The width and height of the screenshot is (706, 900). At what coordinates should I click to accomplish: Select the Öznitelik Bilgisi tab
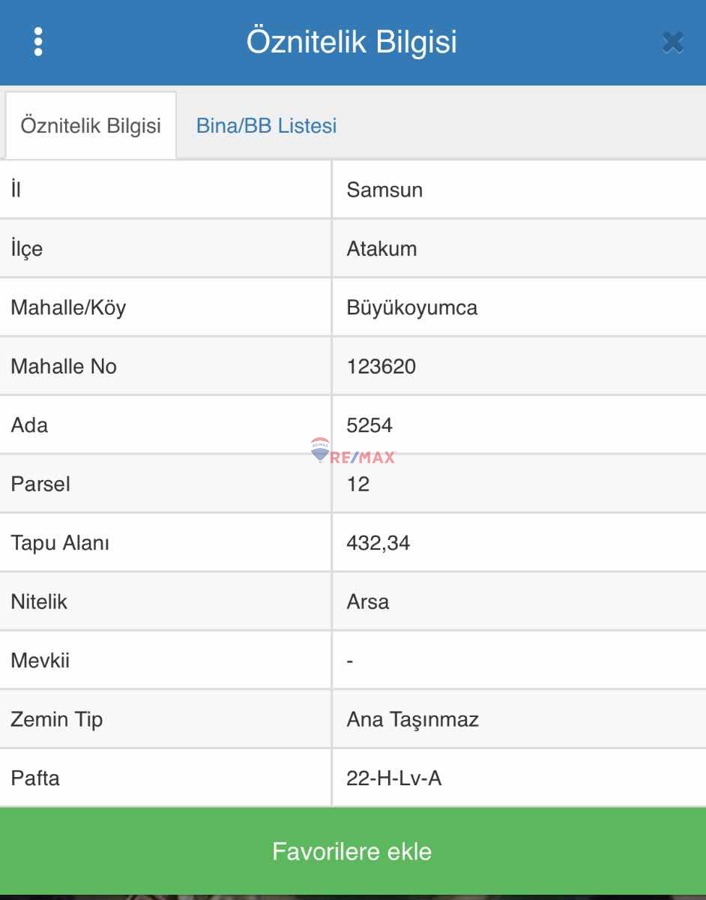91,126
